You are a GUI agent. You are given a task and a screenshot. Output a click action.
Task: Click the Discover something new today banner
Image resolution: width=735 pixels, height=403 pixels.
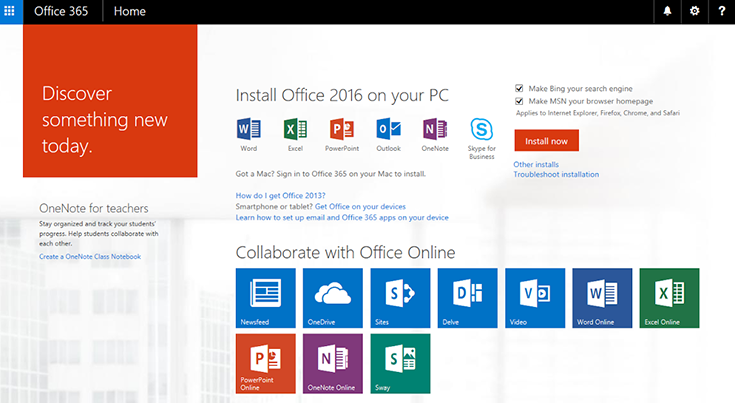pyautogui.click(x=110, y=101)
